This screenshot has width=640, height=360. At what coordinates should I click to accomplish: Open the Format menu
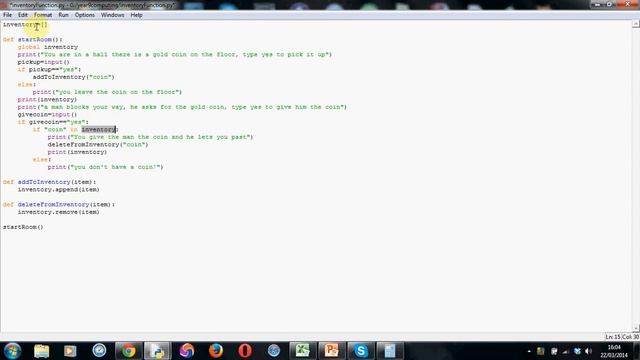click(x=43, y=15)
